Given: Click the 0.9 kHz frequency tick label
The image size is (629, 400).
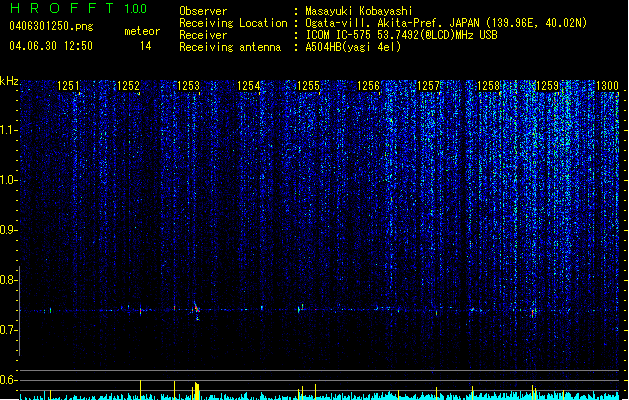Looking at the screenshot, I should tap(8, 230).
